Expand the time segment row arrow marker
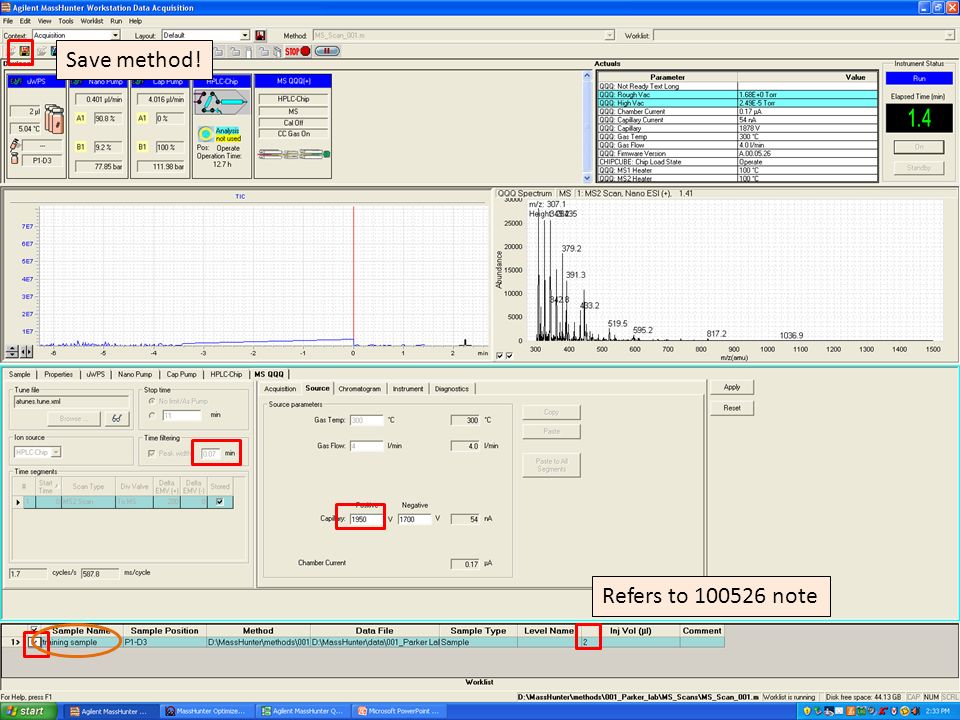This screenshot has height=720, width=960. 18,502
